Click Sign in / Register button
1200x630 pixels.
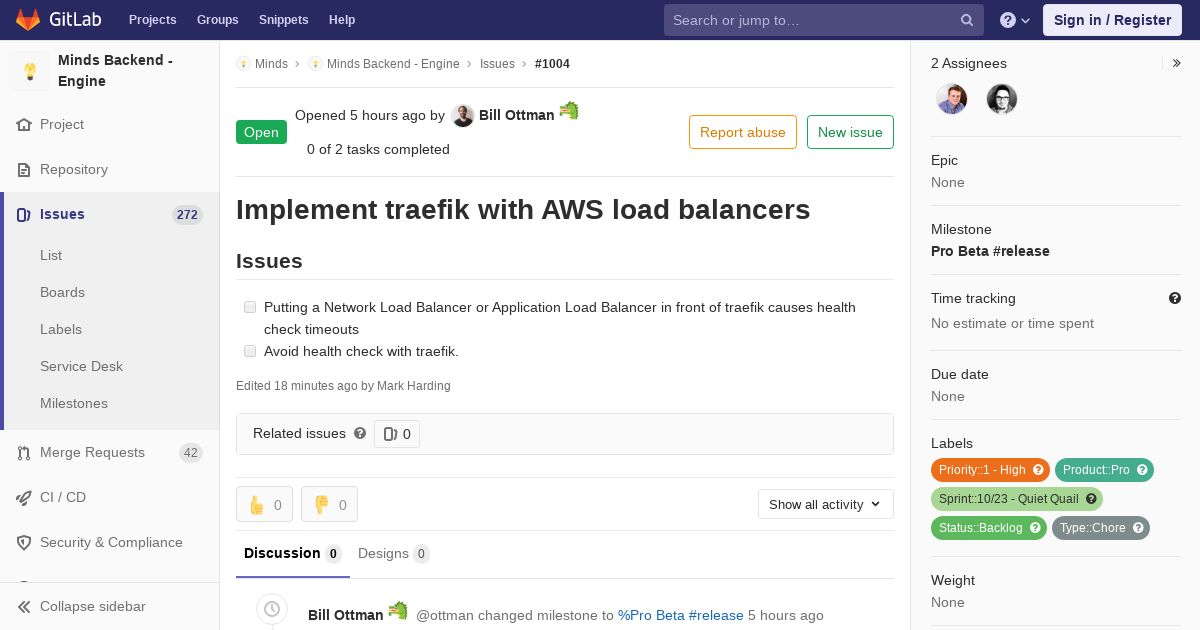[x=1112, y=20]
